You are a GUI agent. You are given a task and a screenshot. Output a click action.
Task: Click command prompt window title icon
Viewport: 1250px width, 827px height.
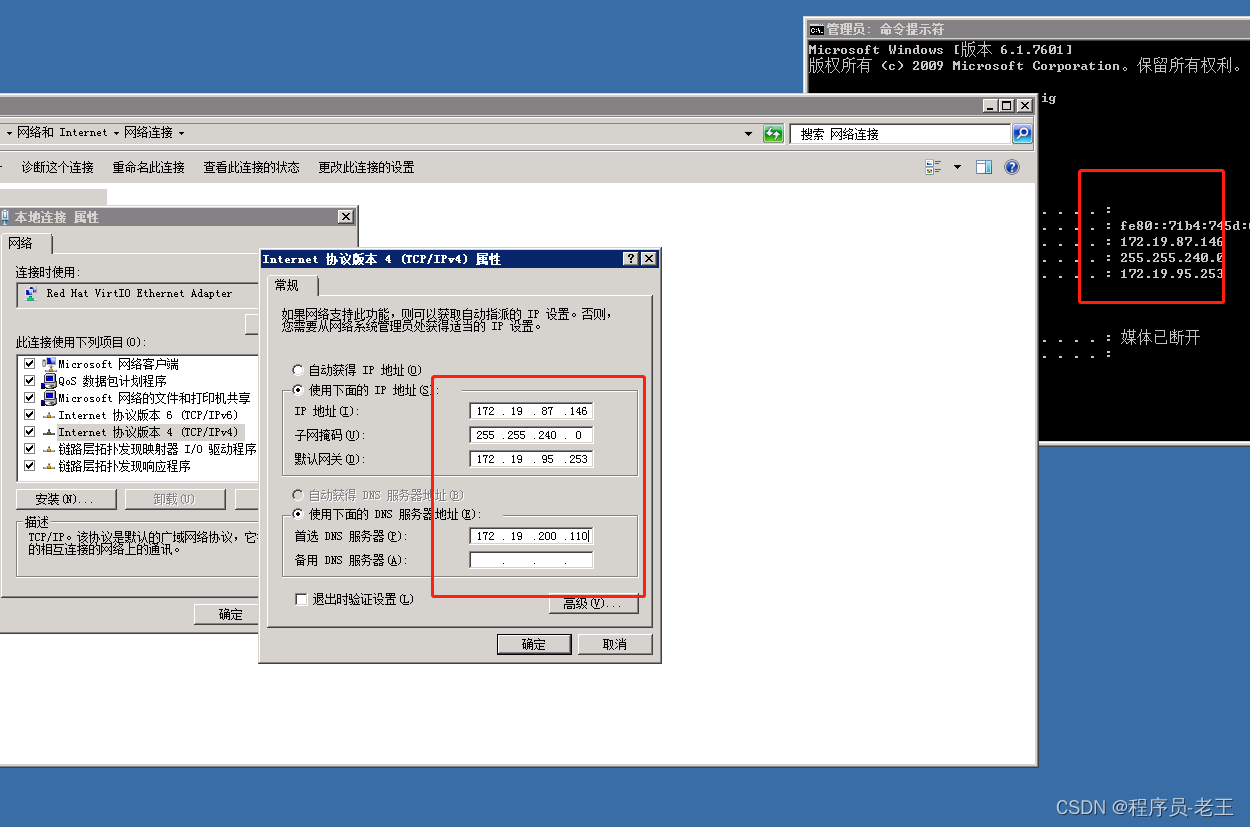click(816, 30)
